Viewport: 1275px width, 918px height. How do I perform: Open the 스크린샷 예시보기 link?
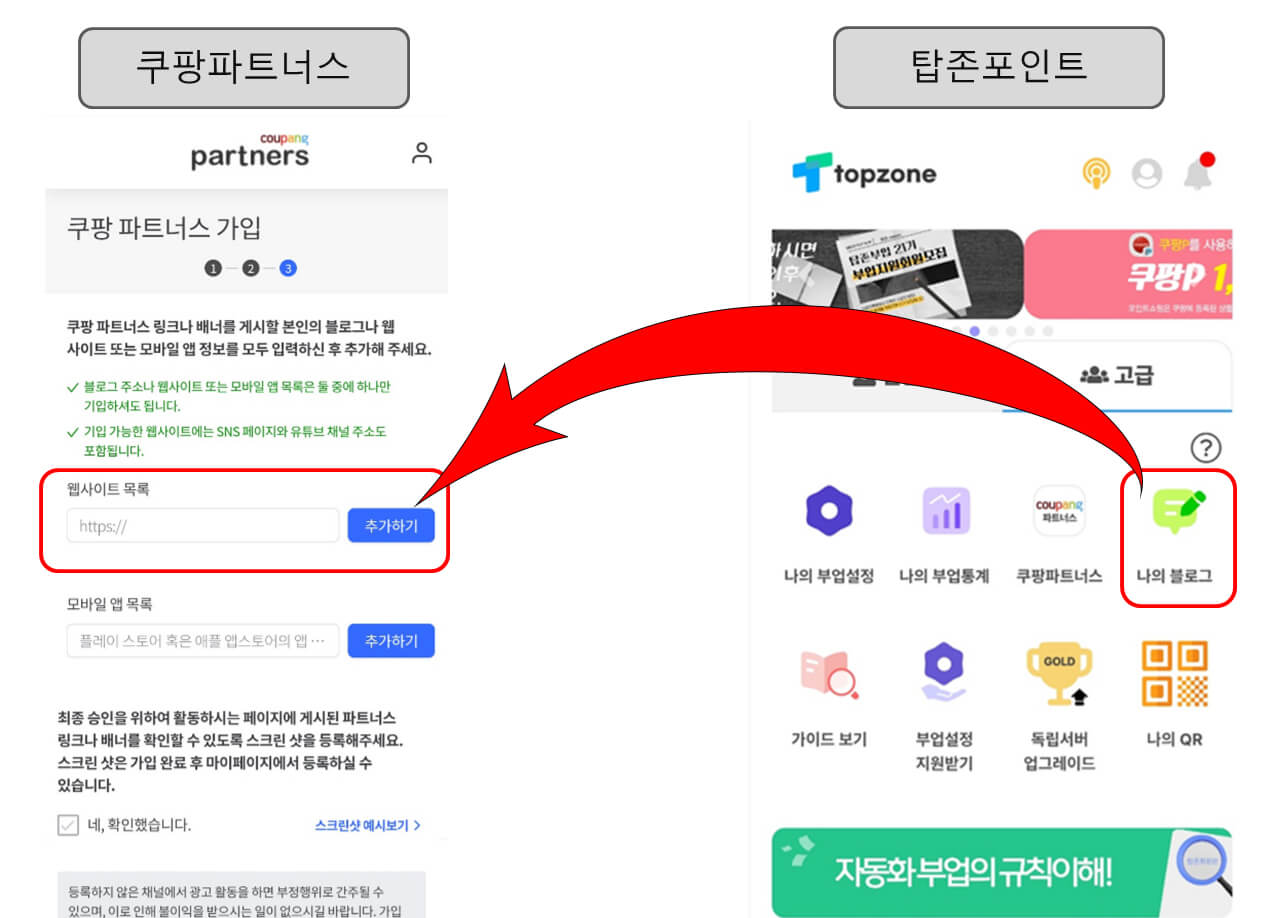point(368,825)
